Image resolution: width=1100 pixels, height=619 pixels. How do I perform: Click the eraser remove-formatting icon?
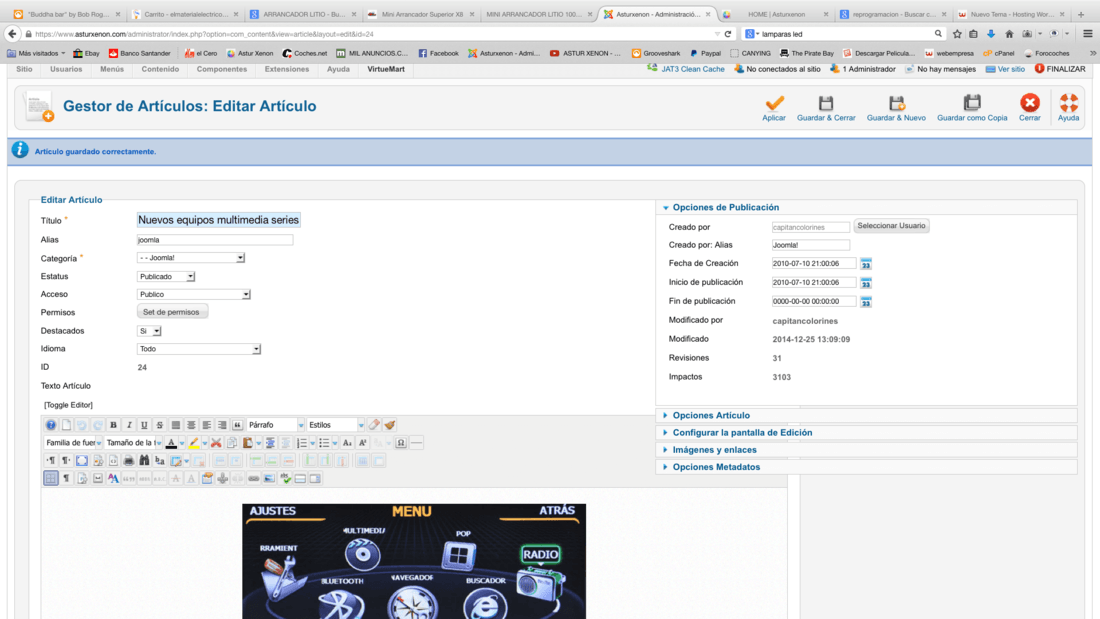click(374, 425)
